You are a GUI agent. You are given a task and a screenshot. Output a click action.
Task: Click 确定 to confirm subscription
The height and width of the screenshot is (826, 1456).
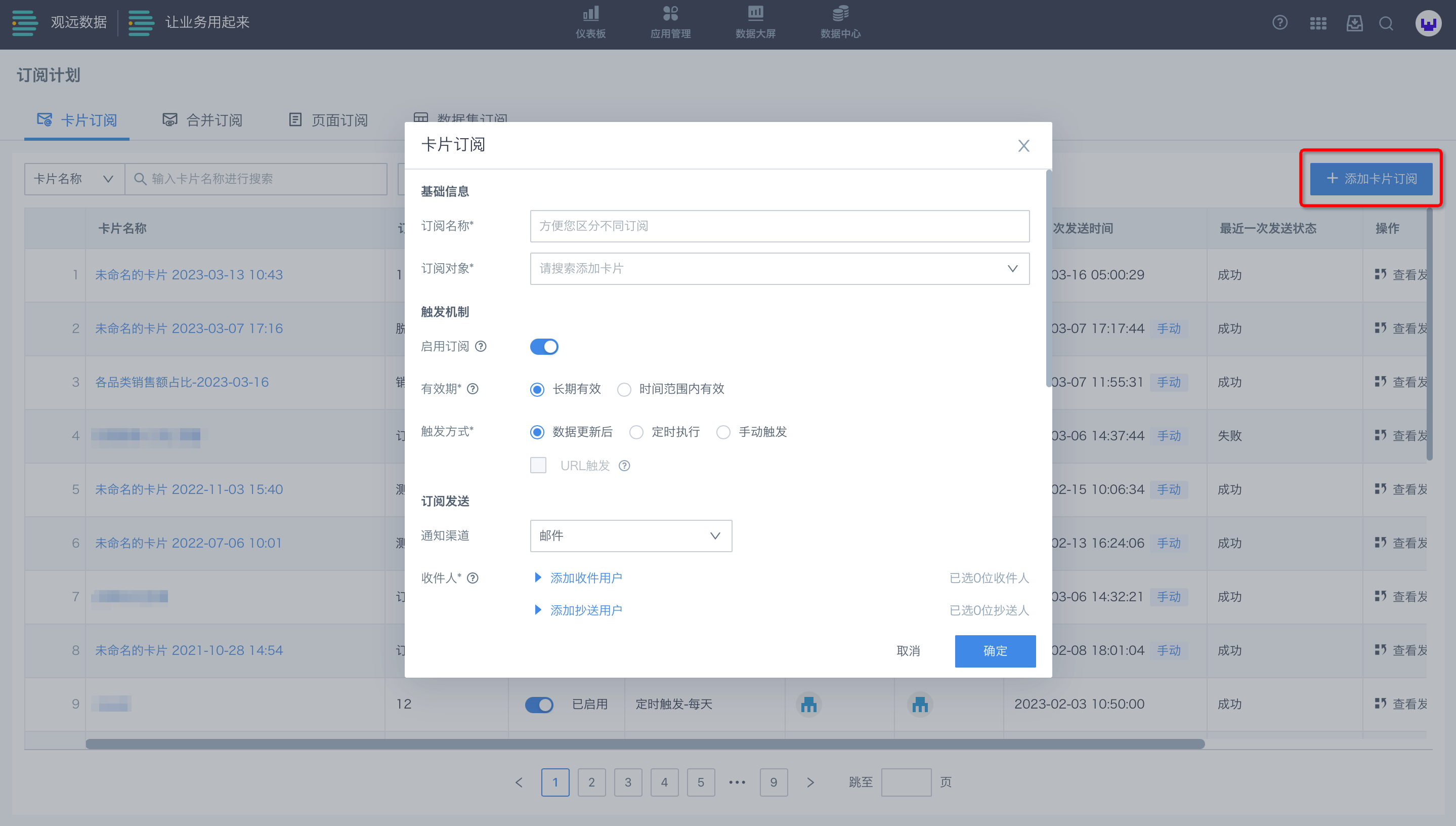(x=995, y=651)
